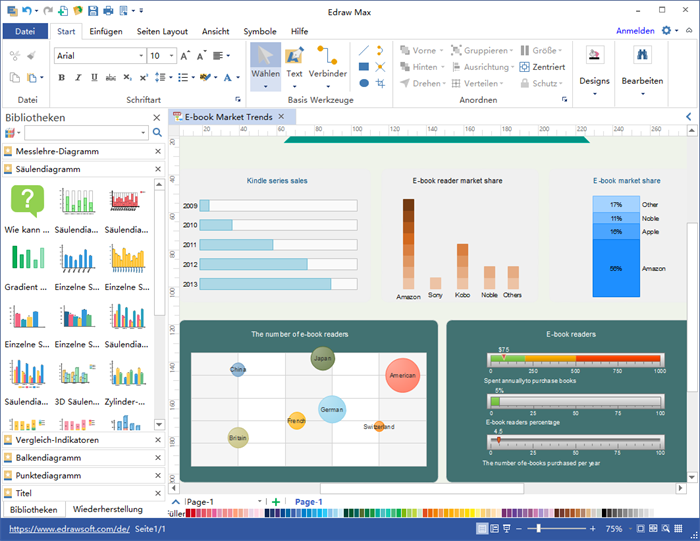Click the Hinten send-to-back button

pyautogui.click(x=422, y=67)
